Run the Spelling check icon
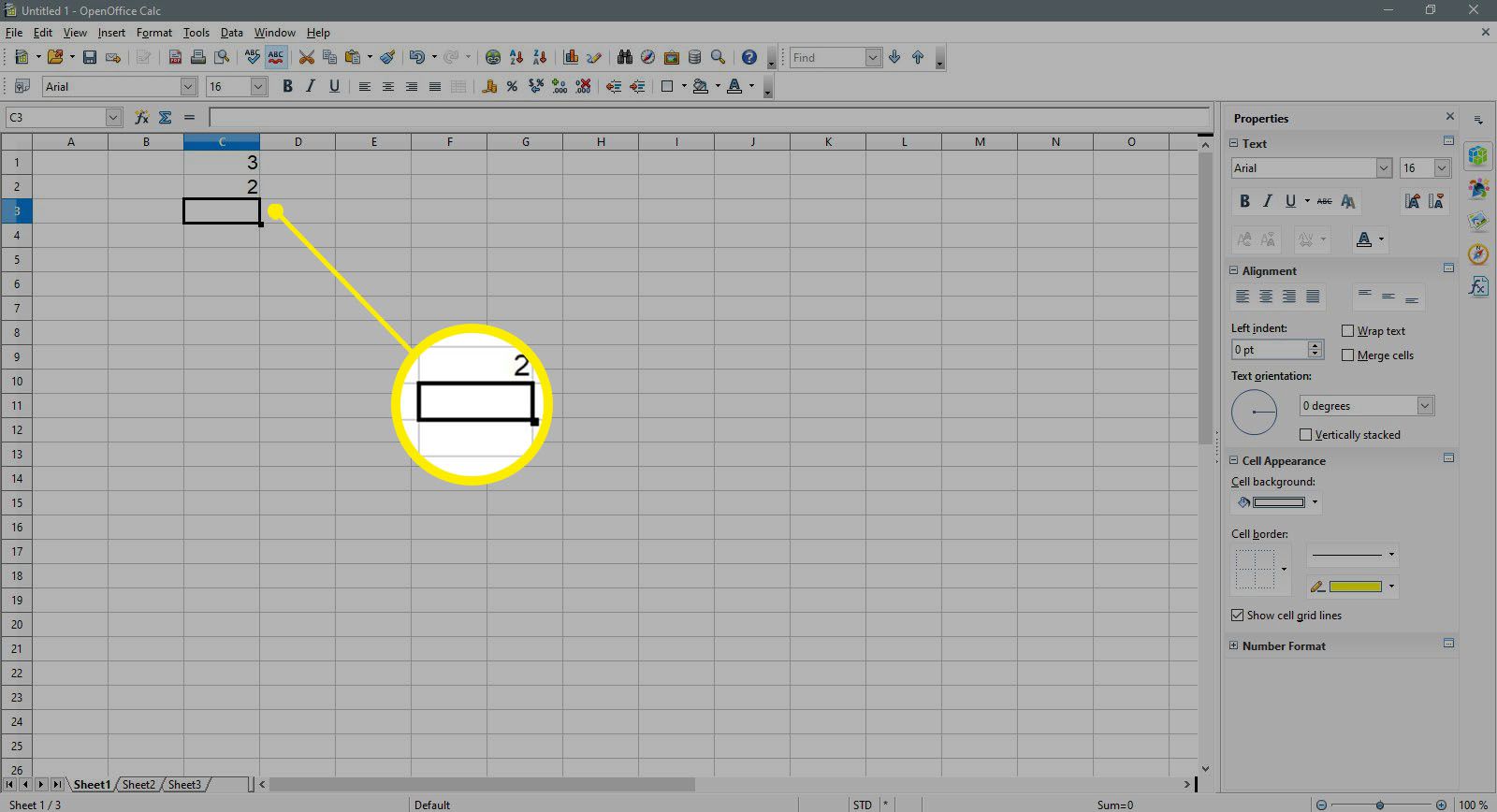1497x812 pixels. (x=253, y=58)
